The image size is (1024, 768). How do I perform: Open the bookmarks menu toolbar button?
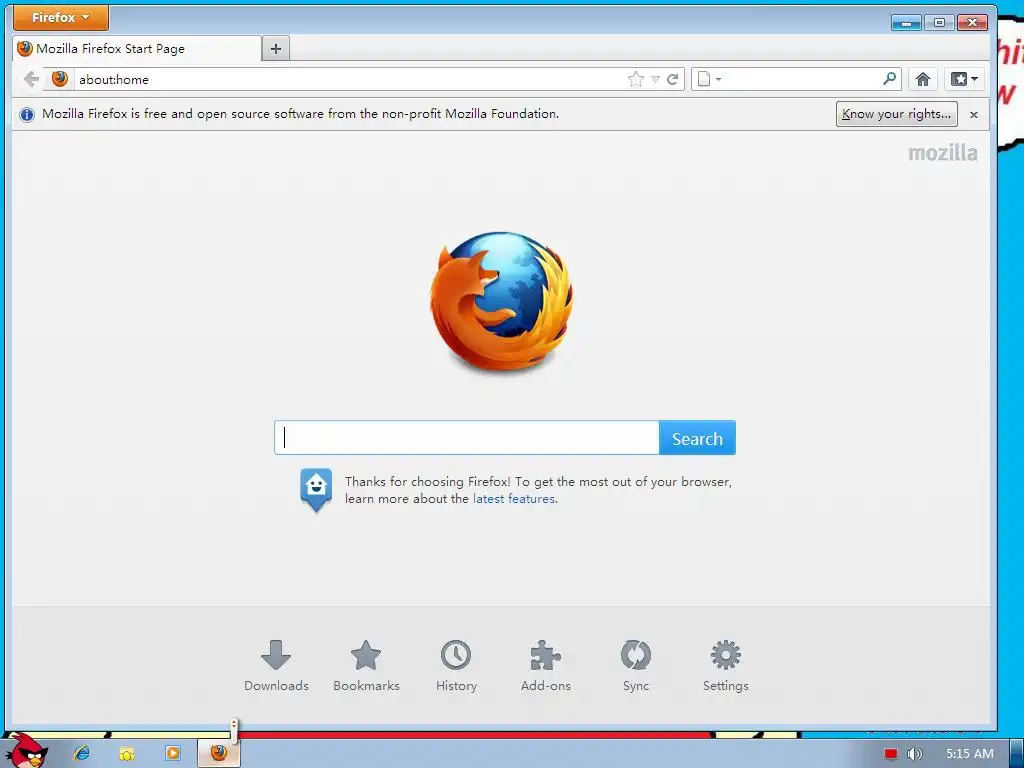[964, 80]
